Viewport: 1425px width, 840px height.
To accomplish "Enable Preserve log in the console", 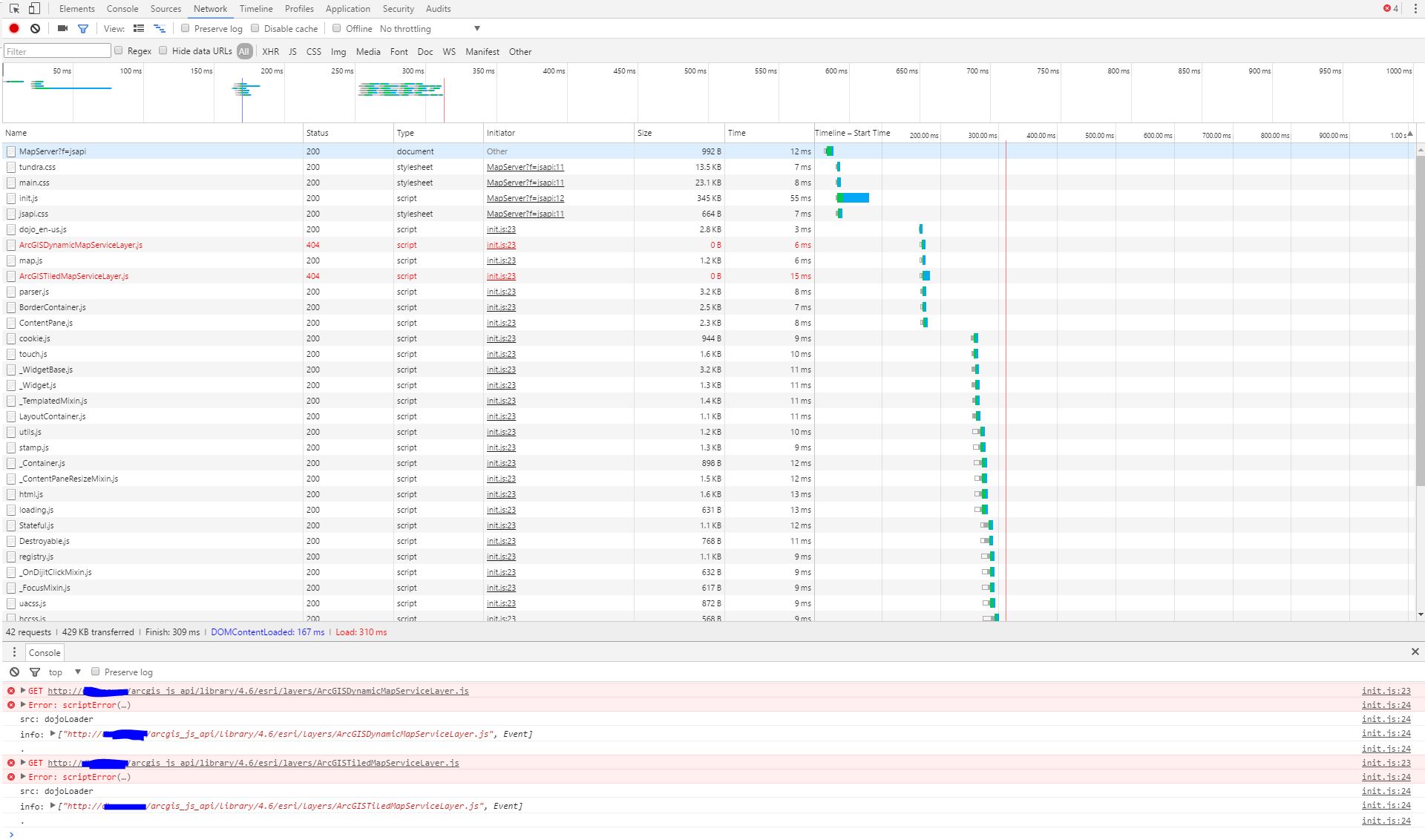I will 96,672.
